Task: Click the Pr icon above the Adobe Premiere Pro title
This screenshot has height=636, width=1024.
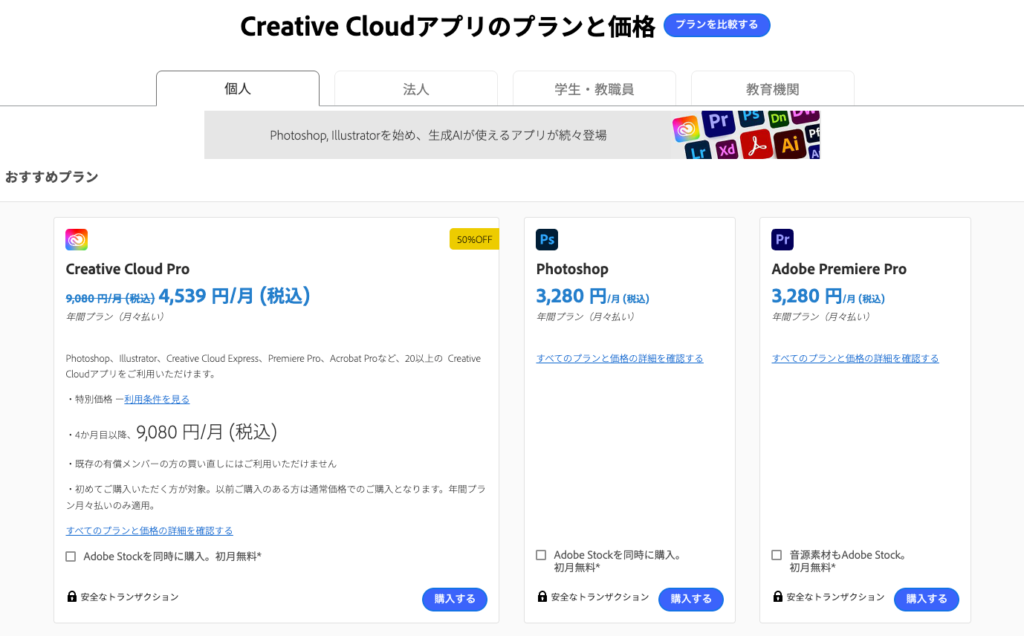Action: 783,240
